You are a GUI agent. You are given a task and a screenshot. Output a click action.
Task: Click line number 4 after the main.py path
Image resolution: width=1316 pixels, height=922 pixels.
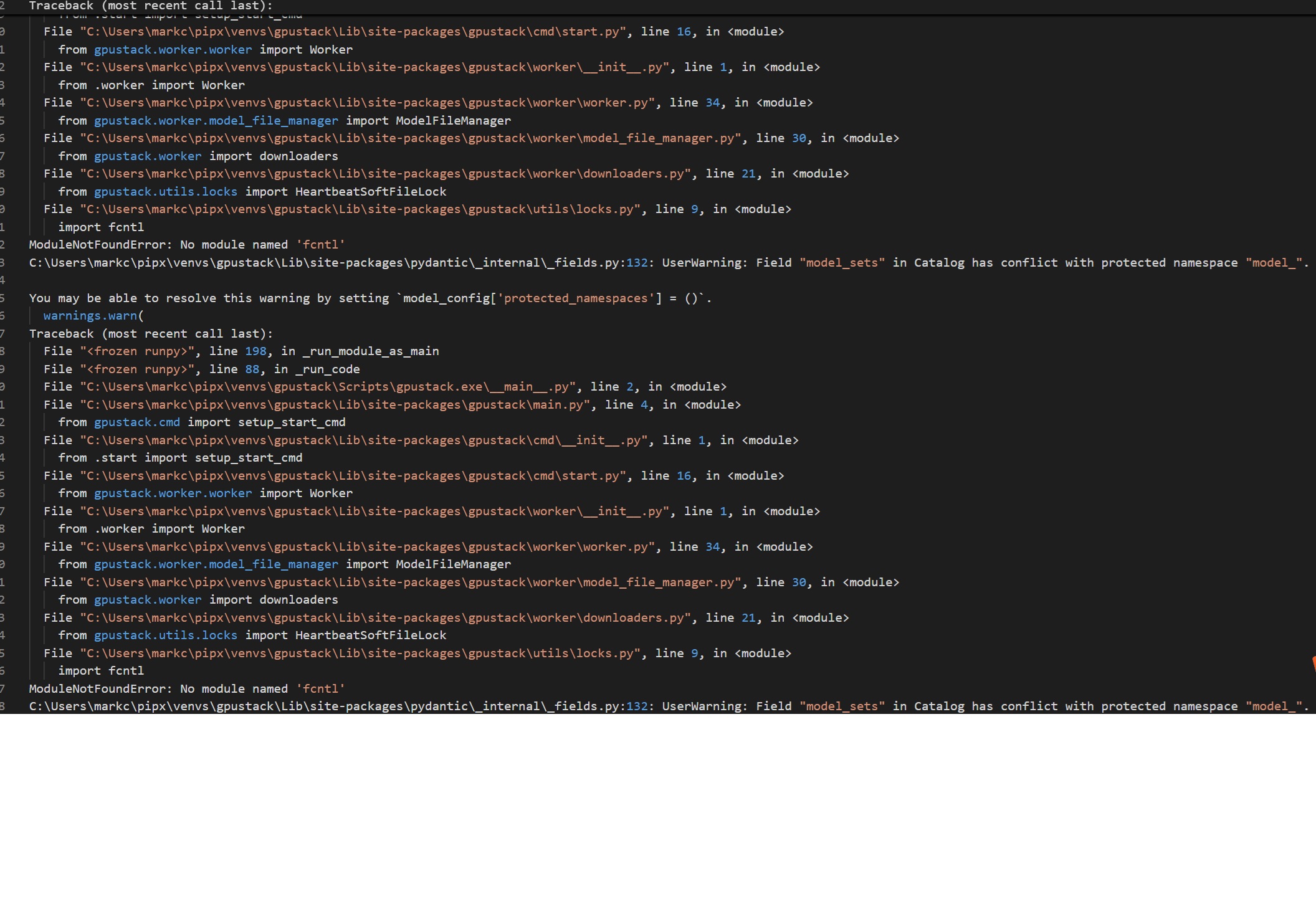(644, 405)
